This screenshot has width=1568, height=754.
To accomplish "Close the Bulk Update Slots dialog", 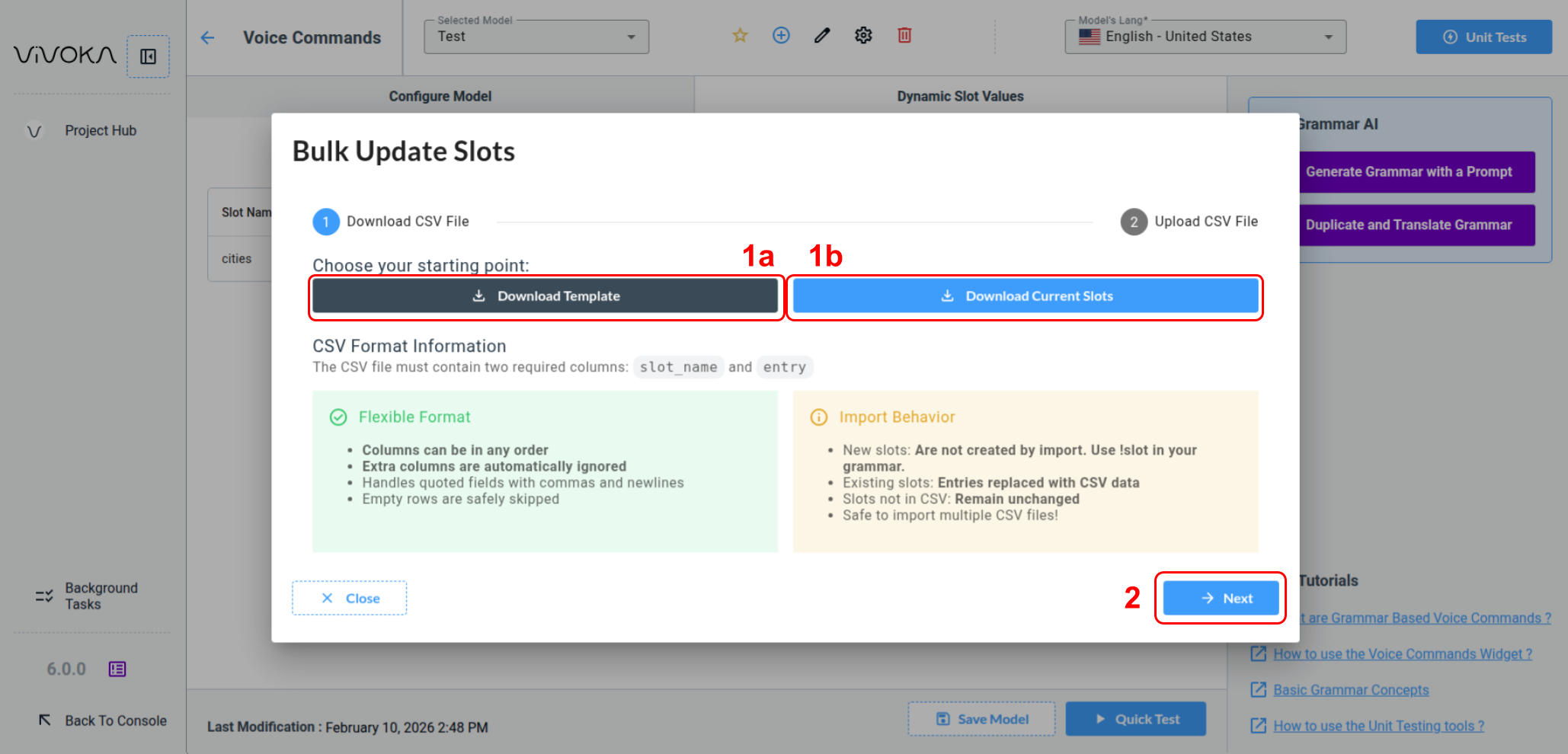I will coord(349,599).
